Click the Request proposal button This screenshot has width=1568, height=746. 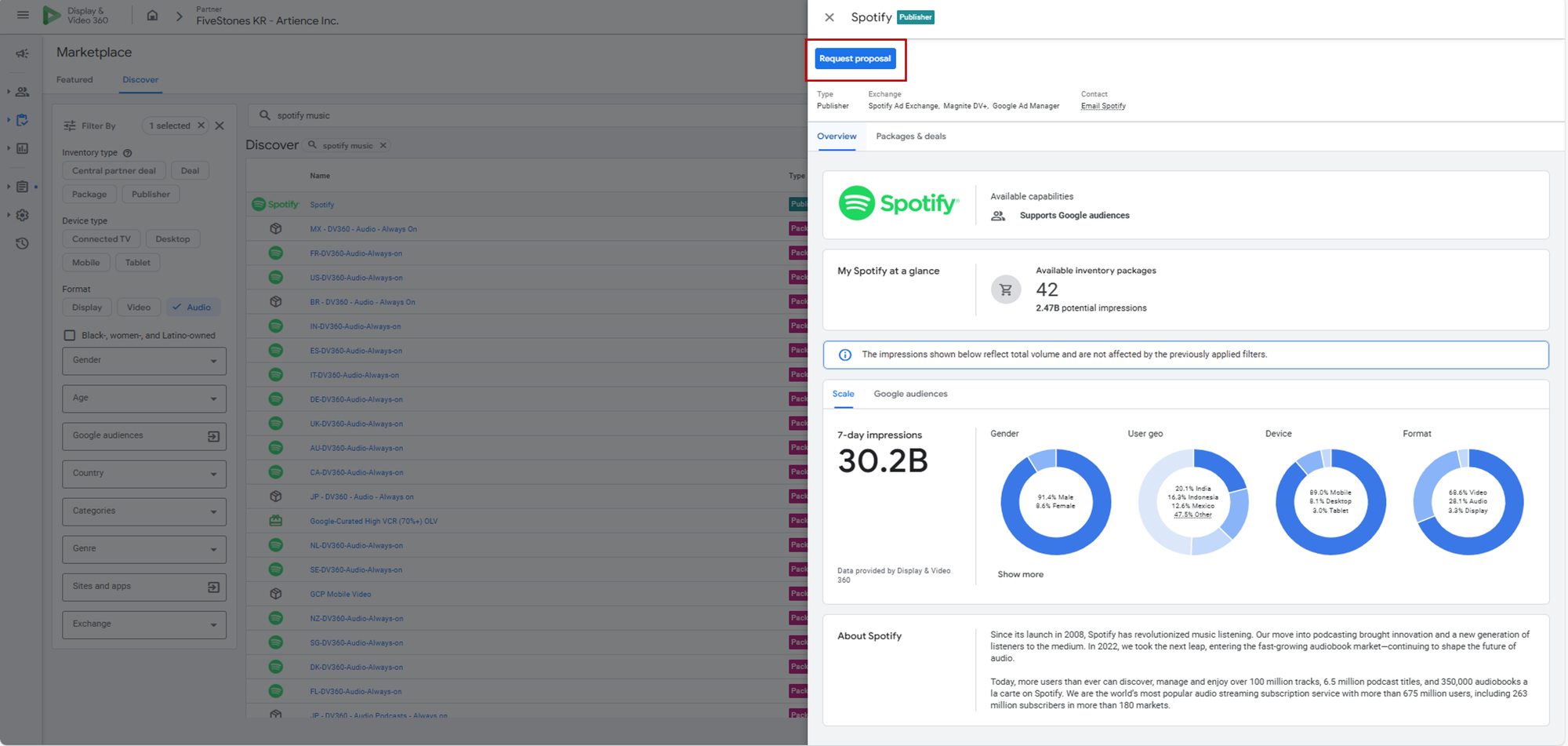click(x=855, y=59)
